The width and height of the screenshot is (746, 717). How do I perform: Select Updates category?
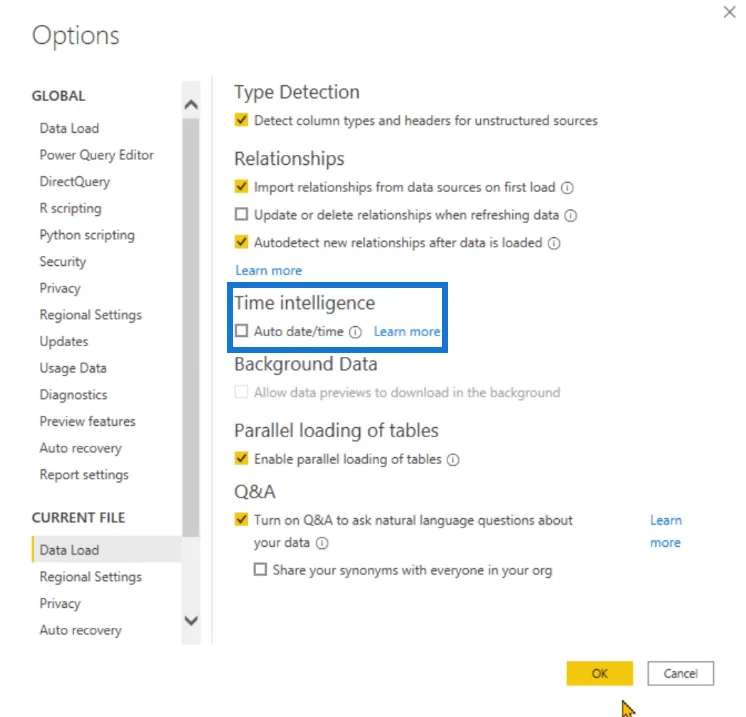[x=64, y=342]
